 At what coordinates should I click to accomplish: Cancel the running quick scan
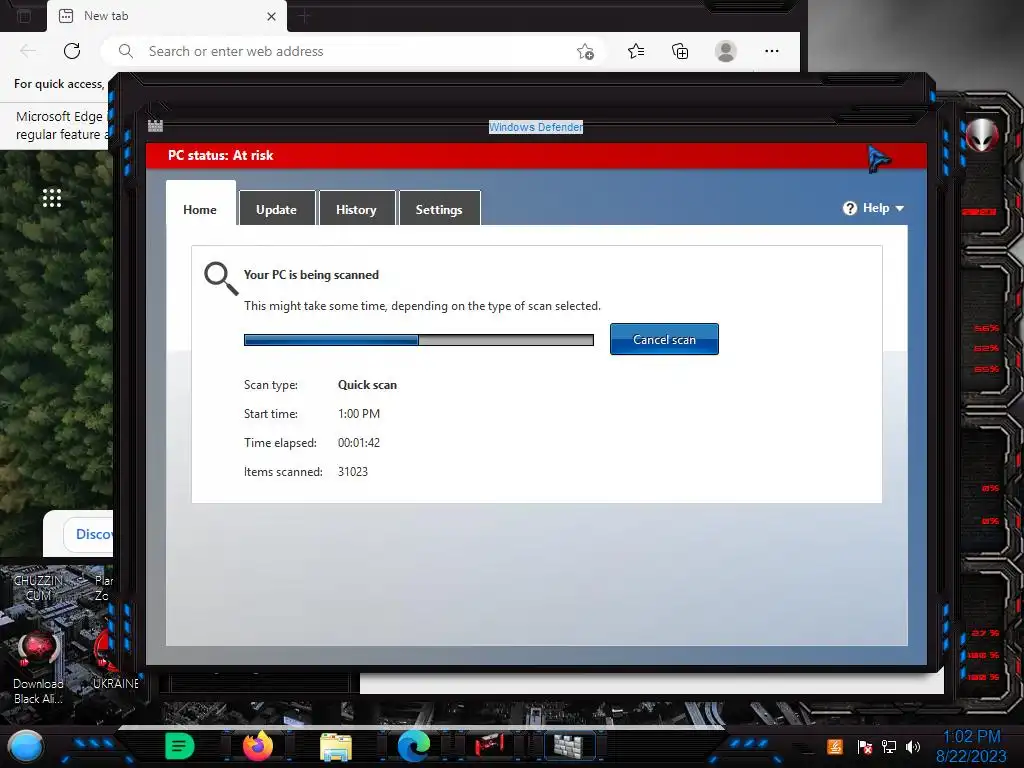tap(664, 339)
